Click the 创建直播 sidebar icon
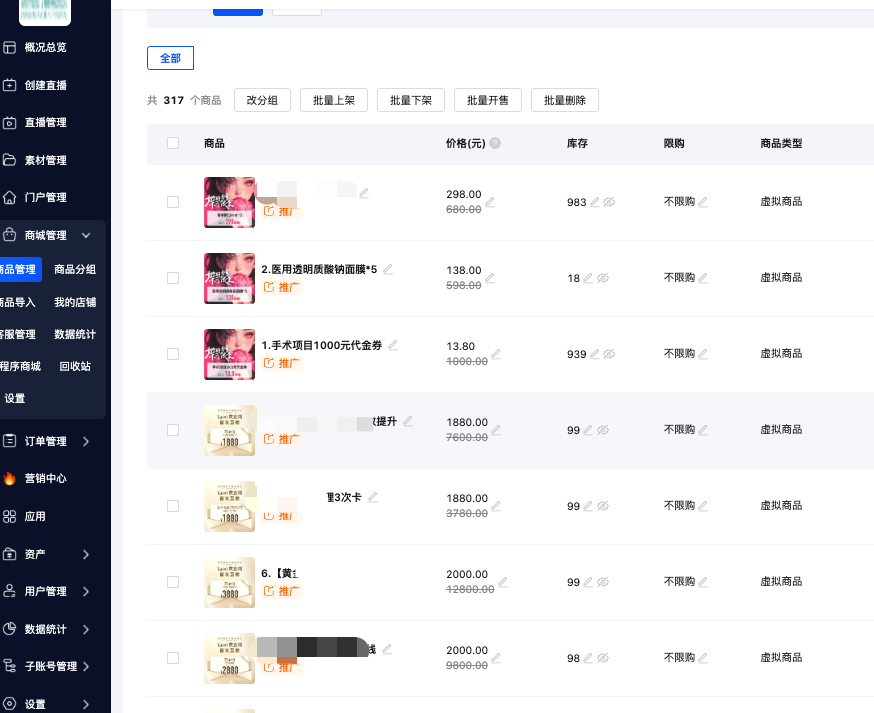This screenshot has width=874, height=713. 9,85
